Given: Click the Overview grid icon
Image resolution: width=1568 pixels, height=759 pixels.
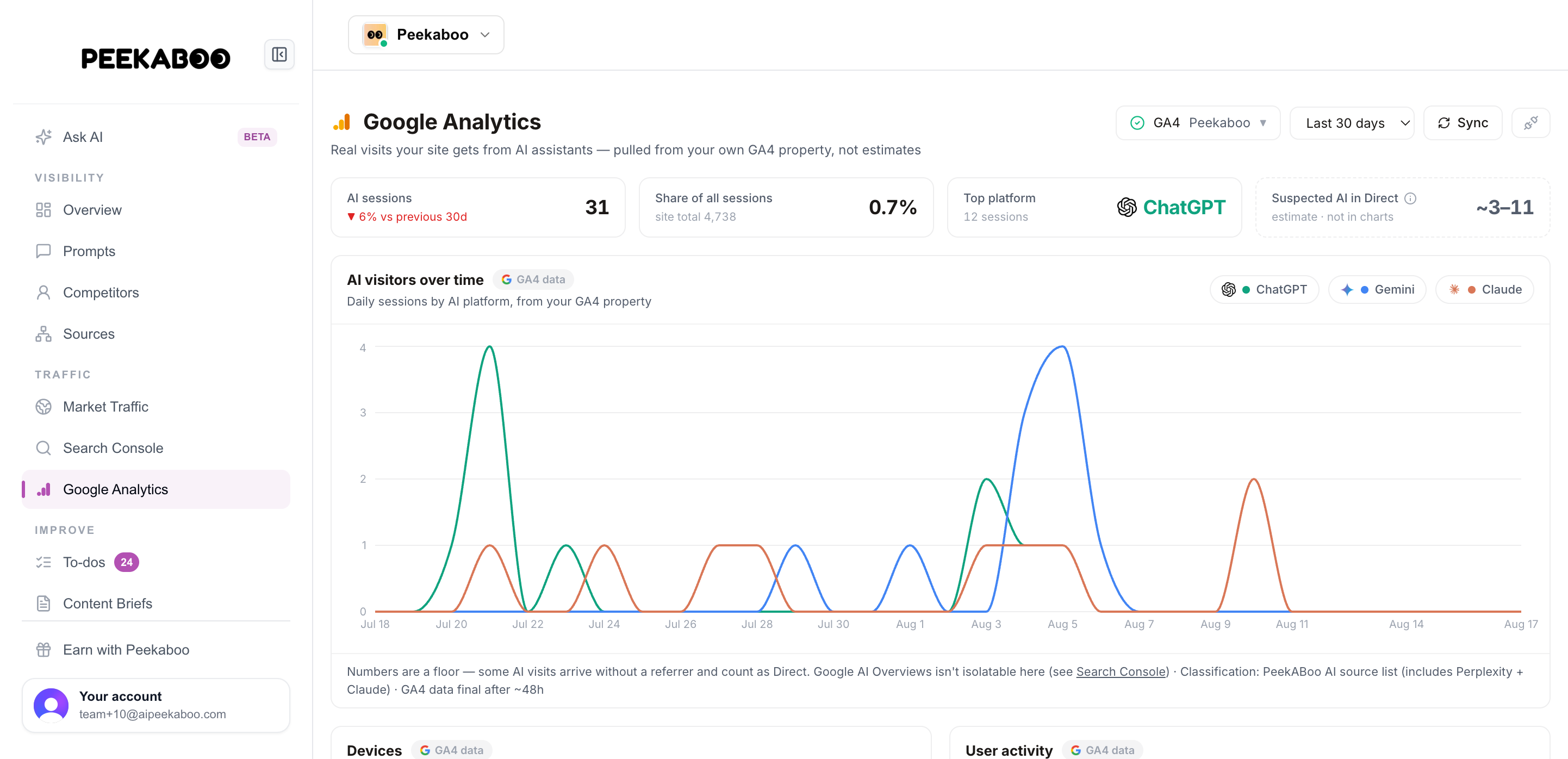Looking at the screenshot, I should pos(43,210).
